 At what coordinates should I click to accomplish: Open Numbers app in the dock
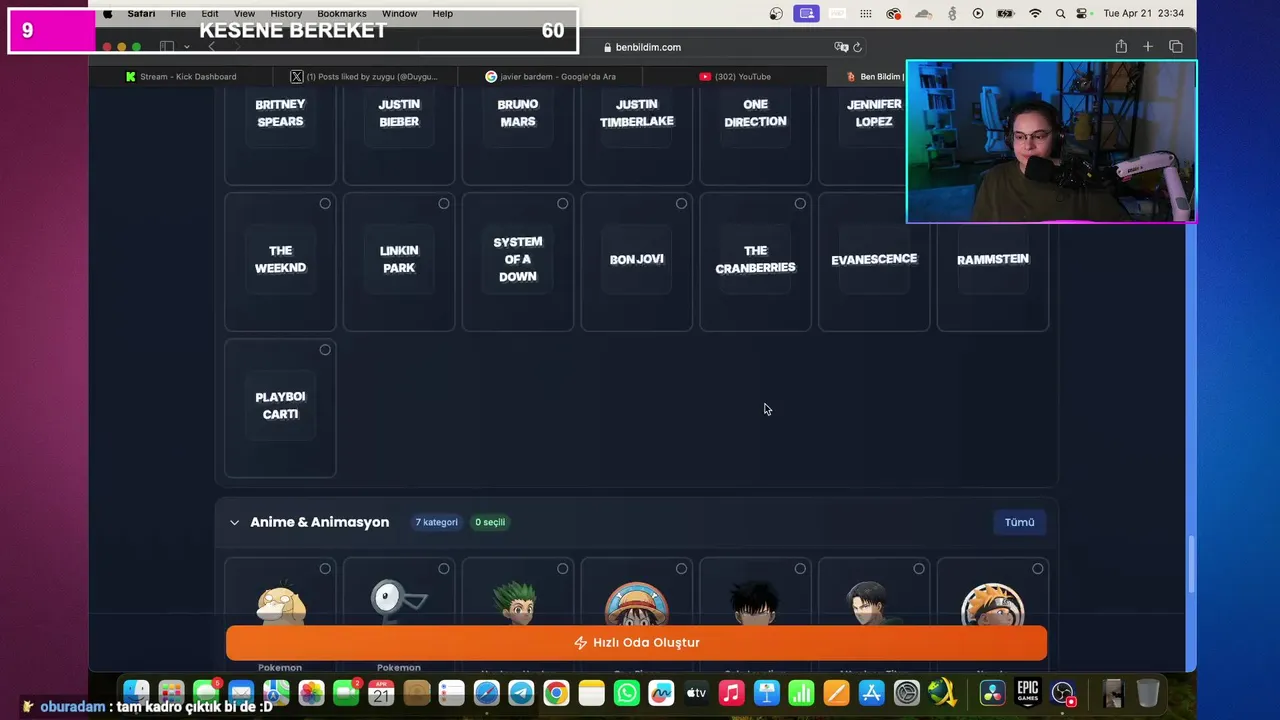801,693
